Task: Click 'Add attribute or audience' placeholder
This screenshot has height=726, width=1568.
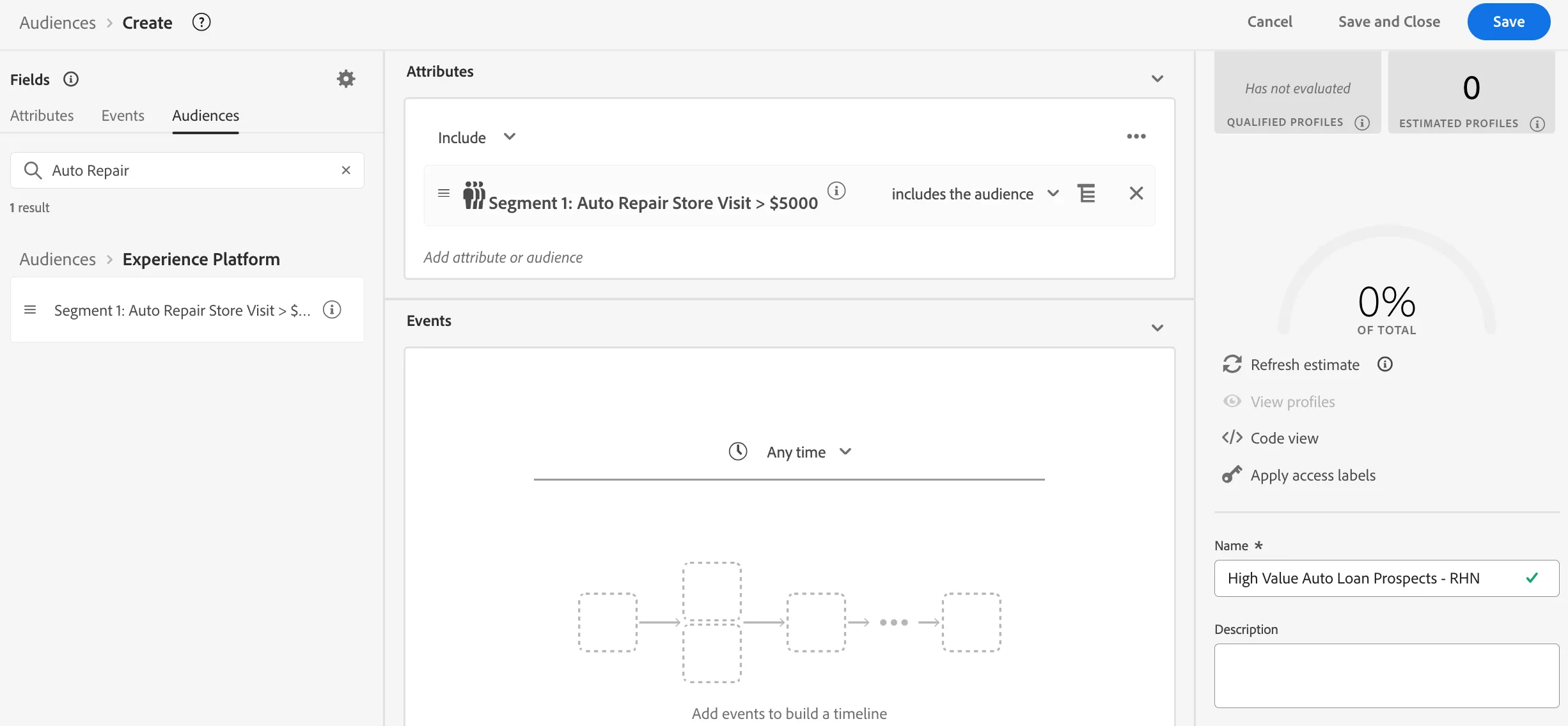Action: (x=503, y=257)
